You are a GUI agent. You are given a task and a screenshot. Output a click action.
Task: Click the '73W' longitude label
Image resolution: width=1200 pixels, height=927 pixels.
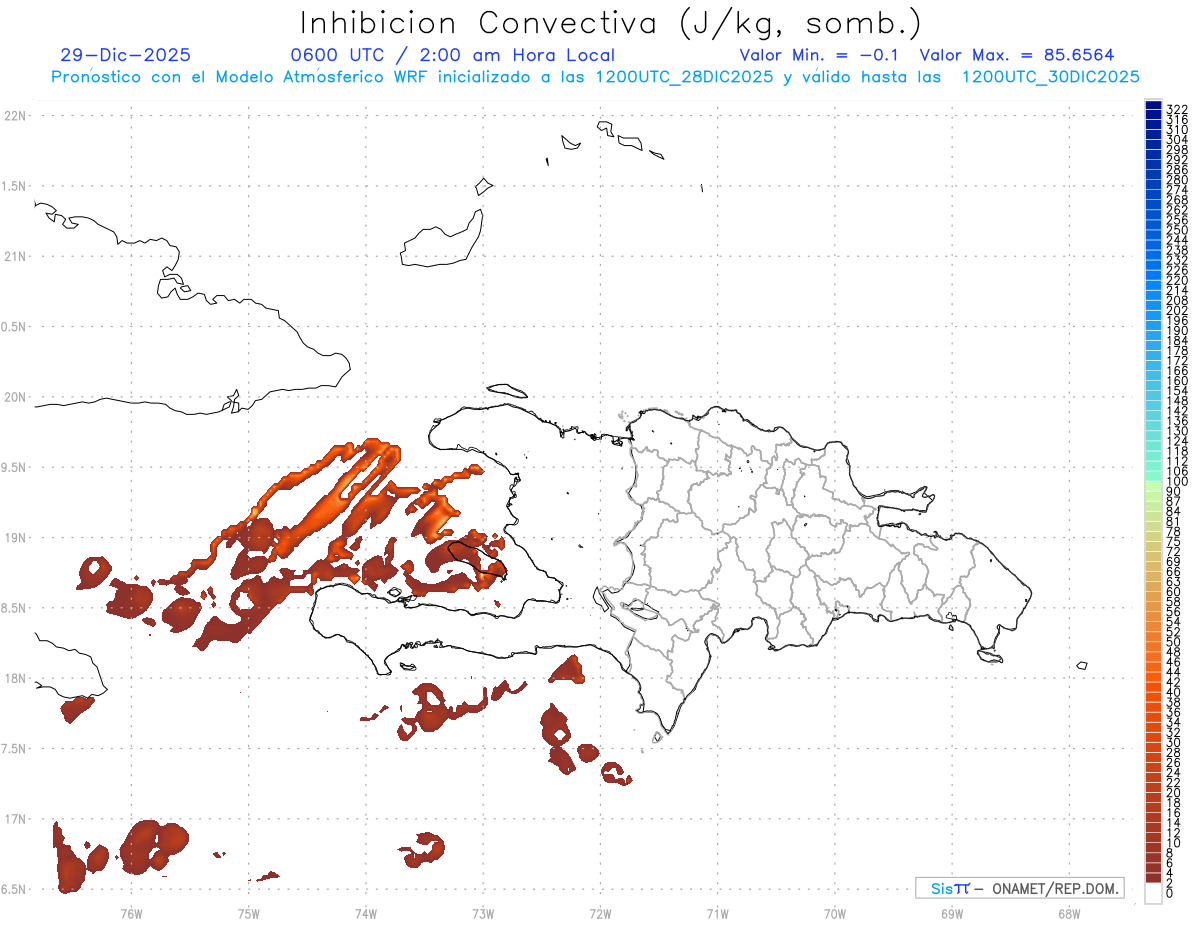[x=483, y=913]
